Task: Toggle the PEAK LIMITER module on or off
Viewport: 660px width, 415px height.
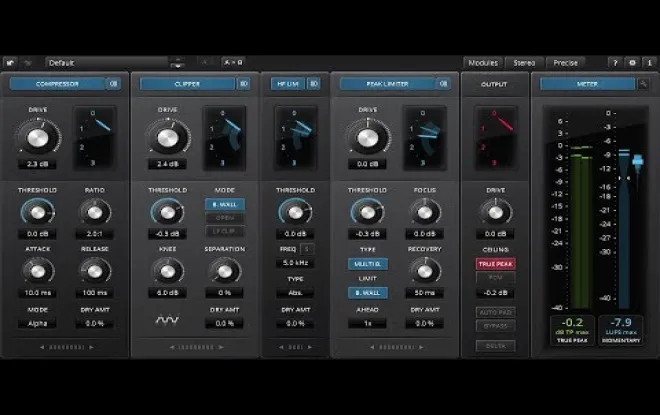Action: coord(387,84)
